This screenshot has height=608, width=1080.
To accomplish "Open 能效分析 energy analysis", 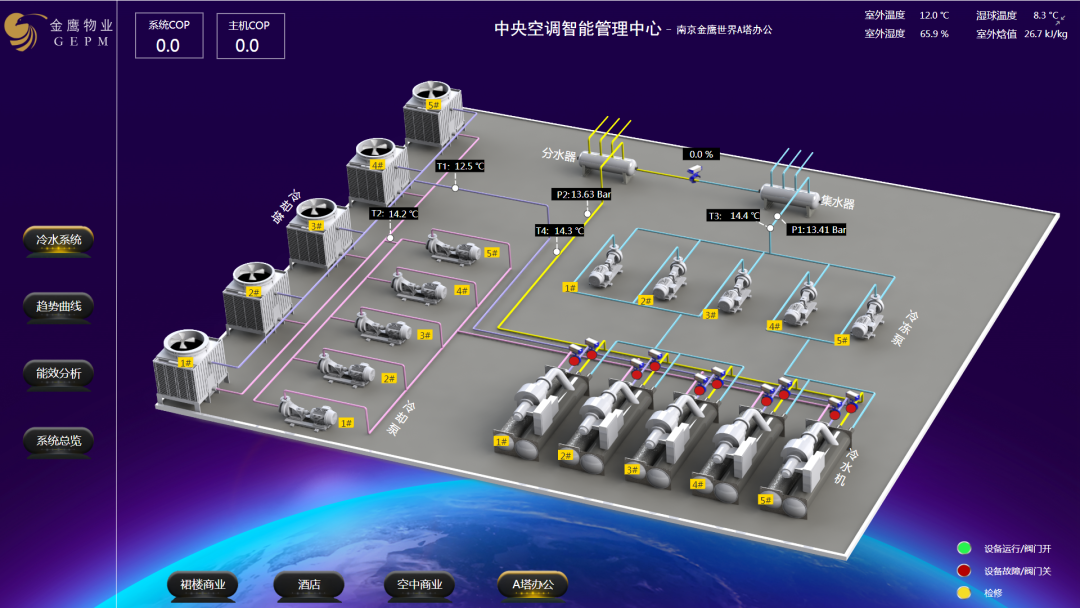I will coord(58,374).
